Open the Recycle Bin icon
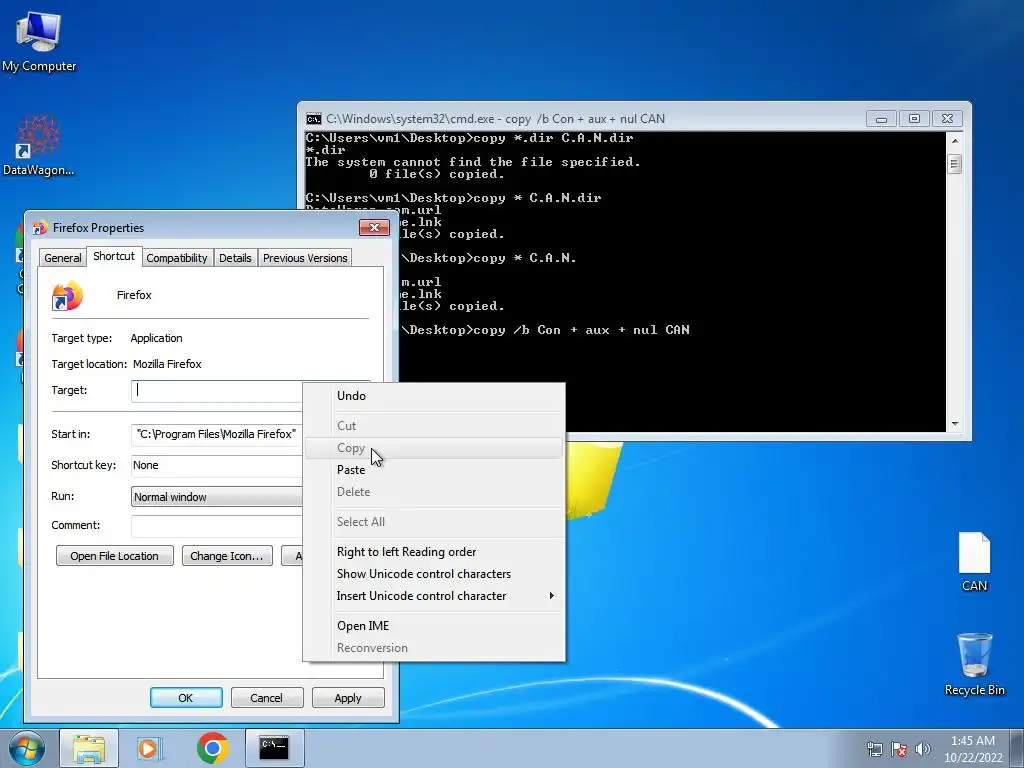Image resolution: width=1024 pixels, height=768 pixels. click(974, 664)
